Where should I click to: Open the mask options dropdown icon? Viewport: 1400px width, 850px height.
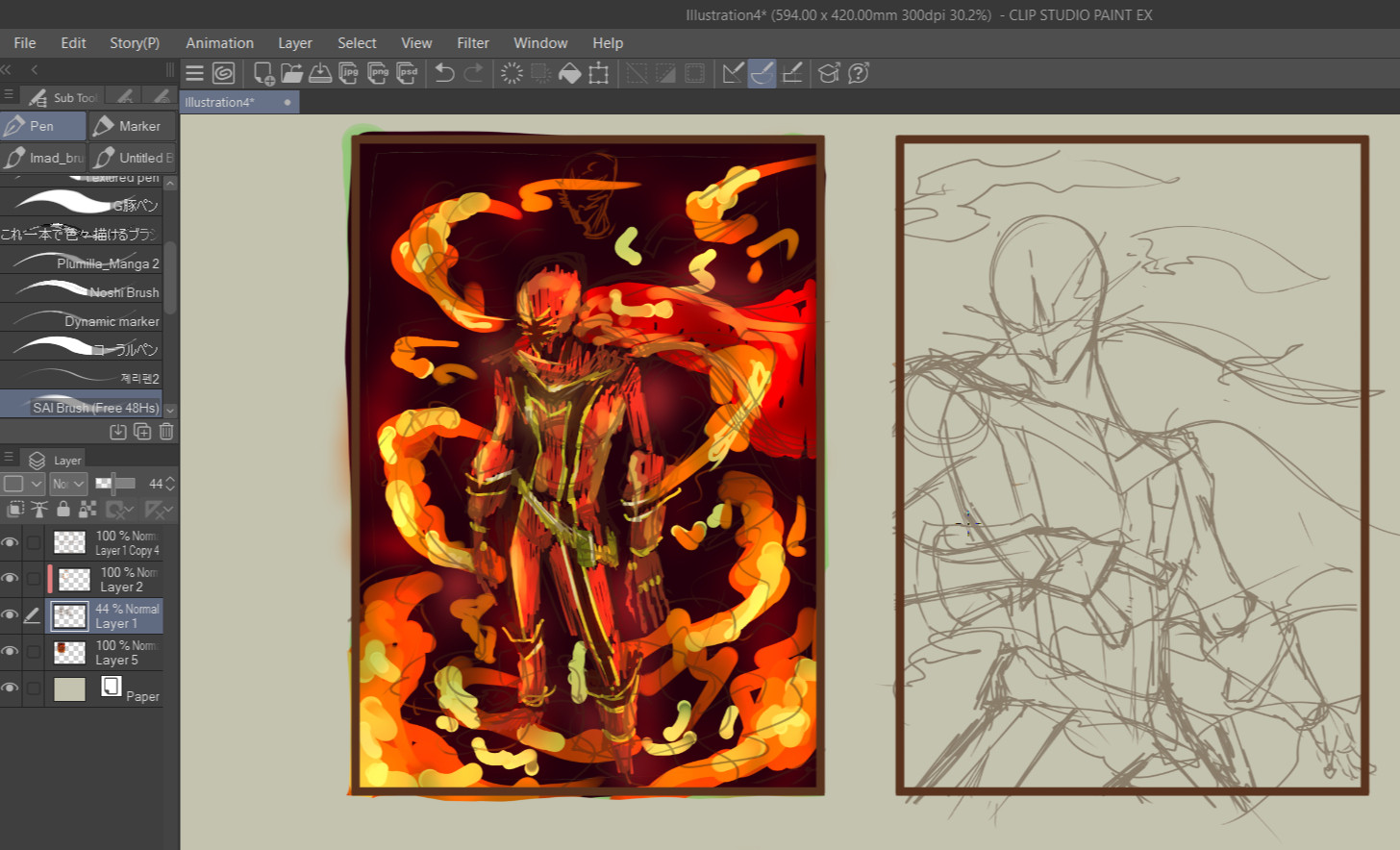click(120, 509)
